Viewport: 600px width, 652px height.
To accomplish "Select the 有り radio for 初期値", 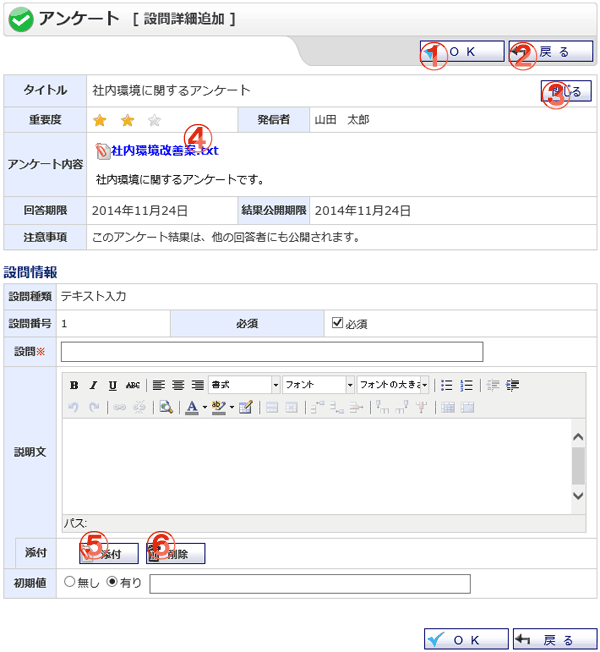I will (x=112, y=582).
